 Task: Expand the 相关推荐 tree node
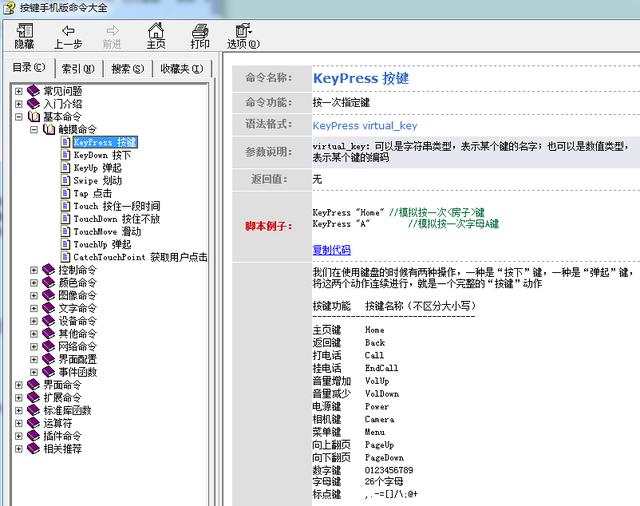tap(18, 449)
